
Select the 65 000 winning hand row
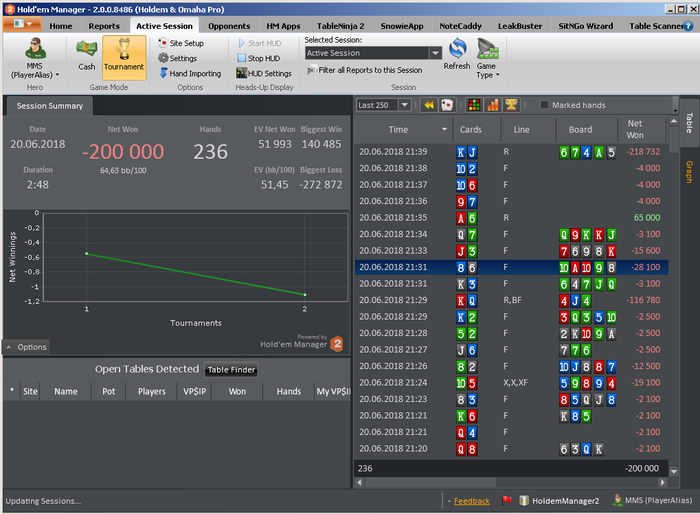512,218
